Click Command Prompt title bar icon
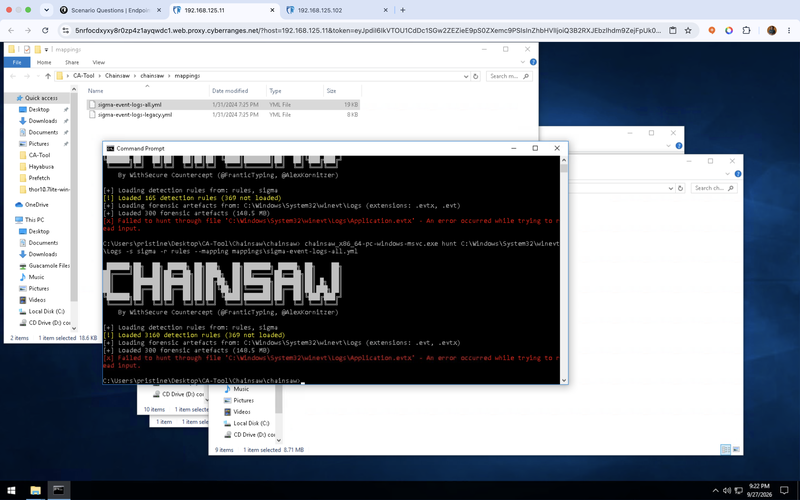800x500 pixels. (110, 148)
